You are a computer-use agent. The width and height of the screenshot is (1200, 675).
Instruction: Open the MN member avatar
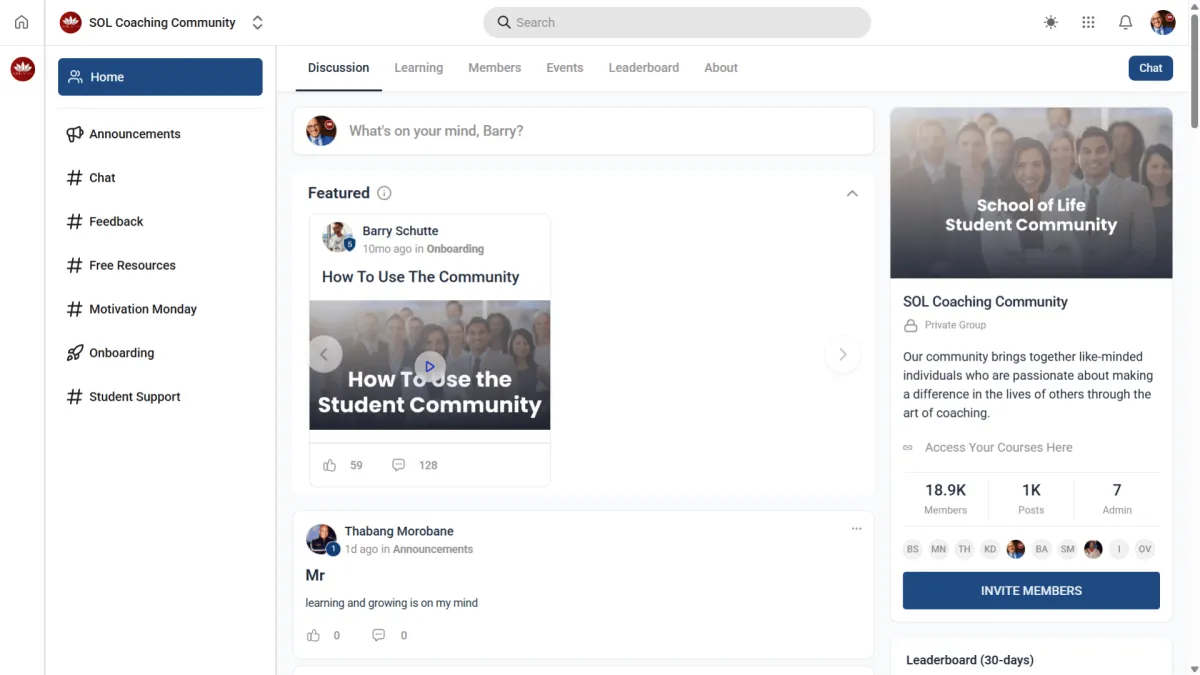(x=938, y=549)
